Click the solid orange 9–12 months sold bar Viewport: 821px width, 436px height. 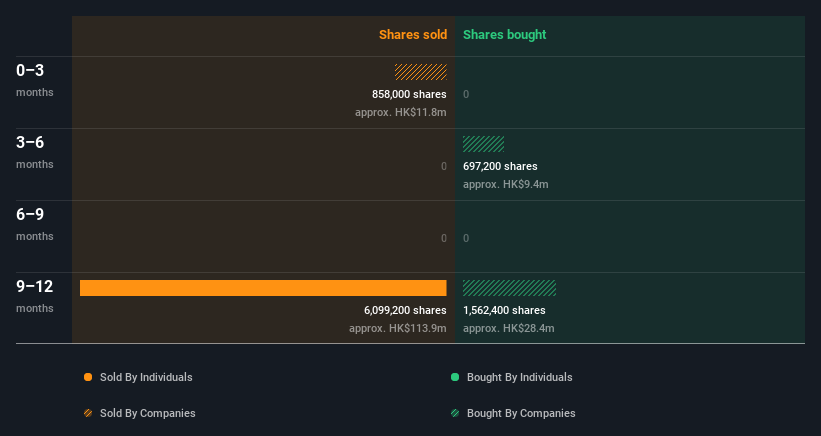pos(263,288)
